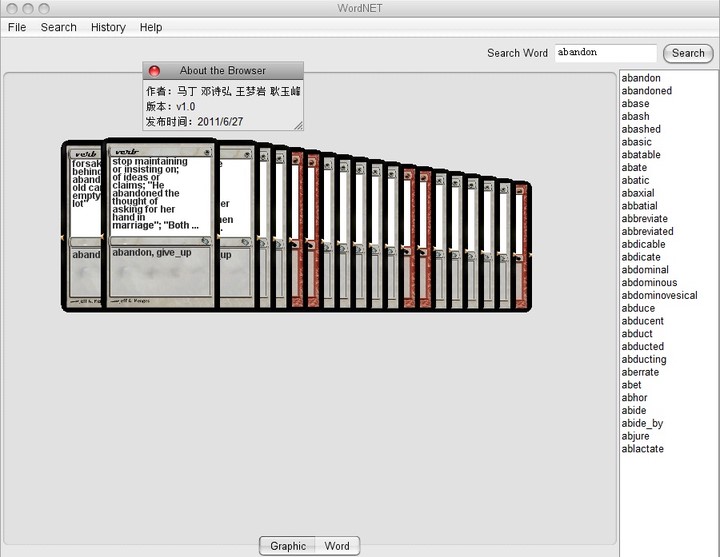The width and height of the screenshot is (720, 557).
Task: Select 'abaxial' in the word list
Action: click(x=638, y=193)
